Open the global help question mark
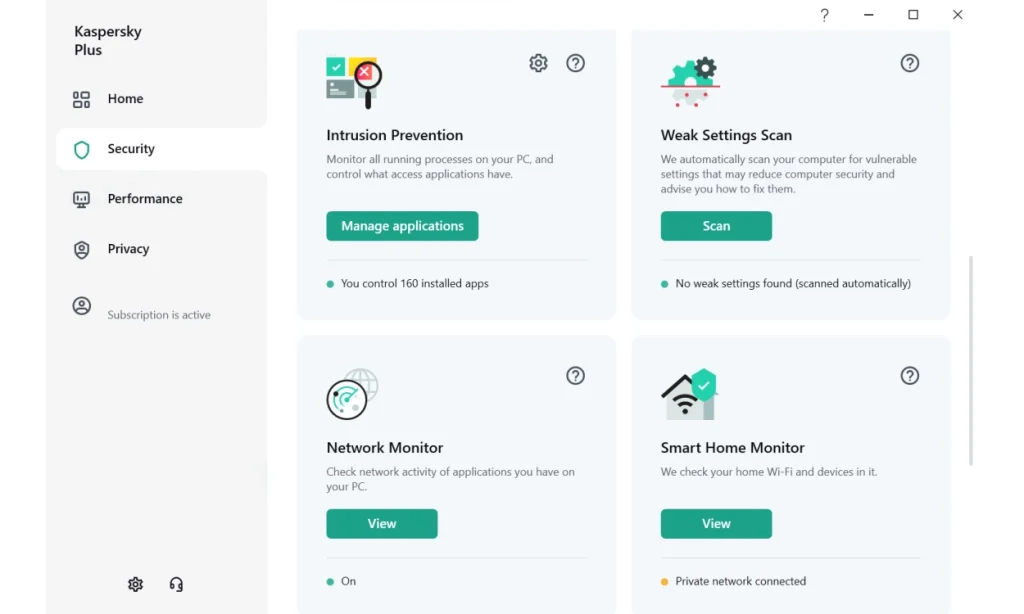 point(823,15)
